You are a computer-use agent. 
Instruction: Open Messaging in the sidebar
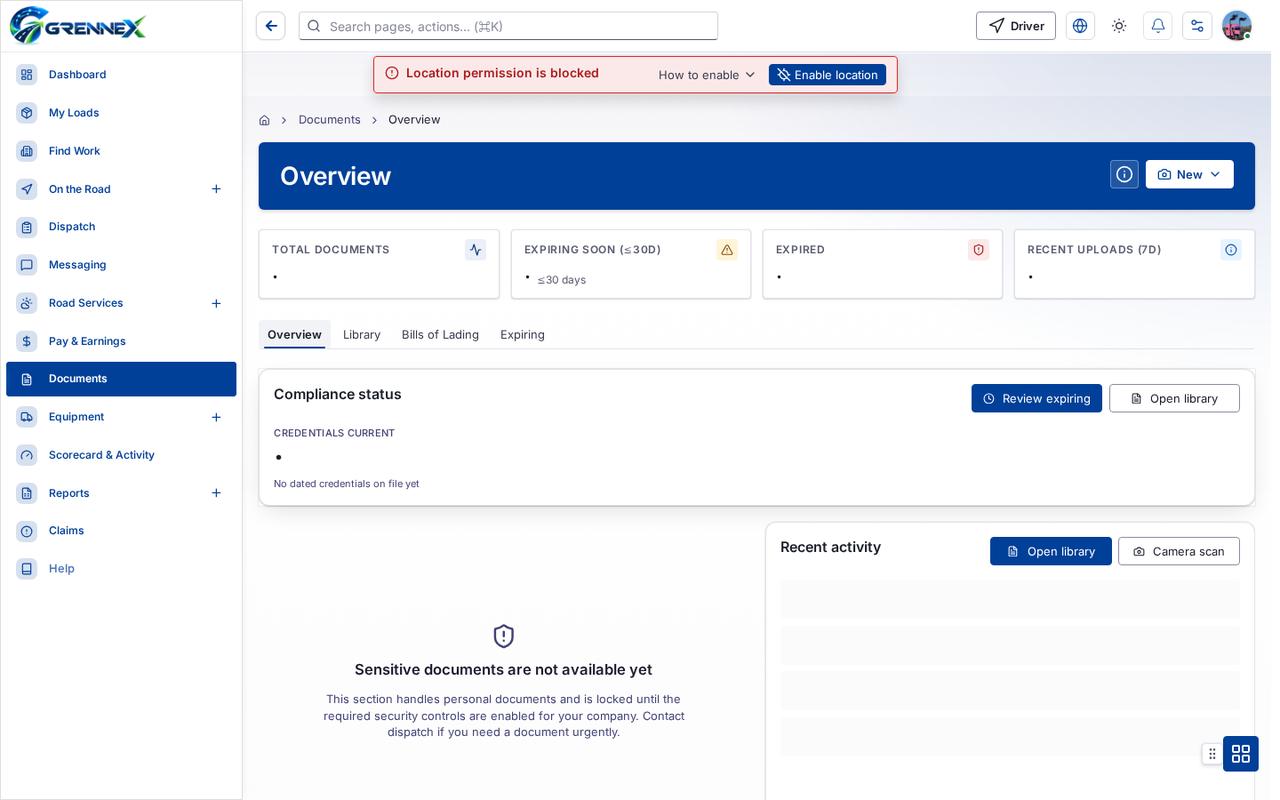coord(121,265)
